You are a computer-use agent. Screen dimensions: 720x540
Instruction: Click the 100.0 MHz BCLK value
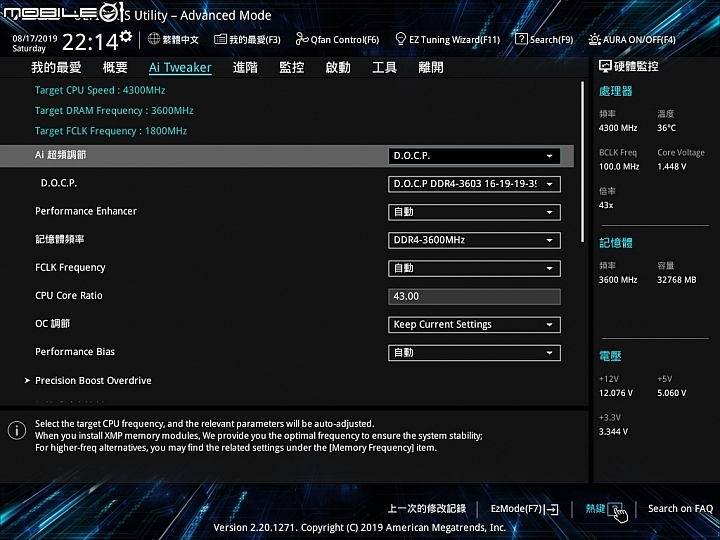pyautogui.click(x=619, y=167)
